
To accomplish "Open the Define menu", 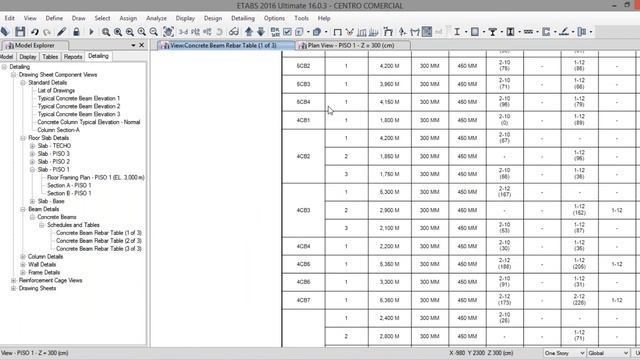I will (54, 18).
